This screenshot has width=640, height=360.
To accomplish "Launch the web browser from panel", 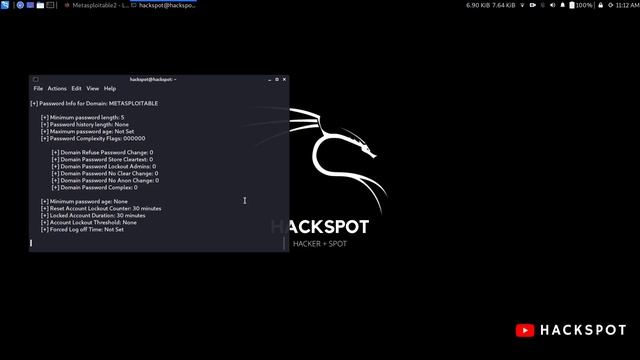I will [x=20, y=5].
